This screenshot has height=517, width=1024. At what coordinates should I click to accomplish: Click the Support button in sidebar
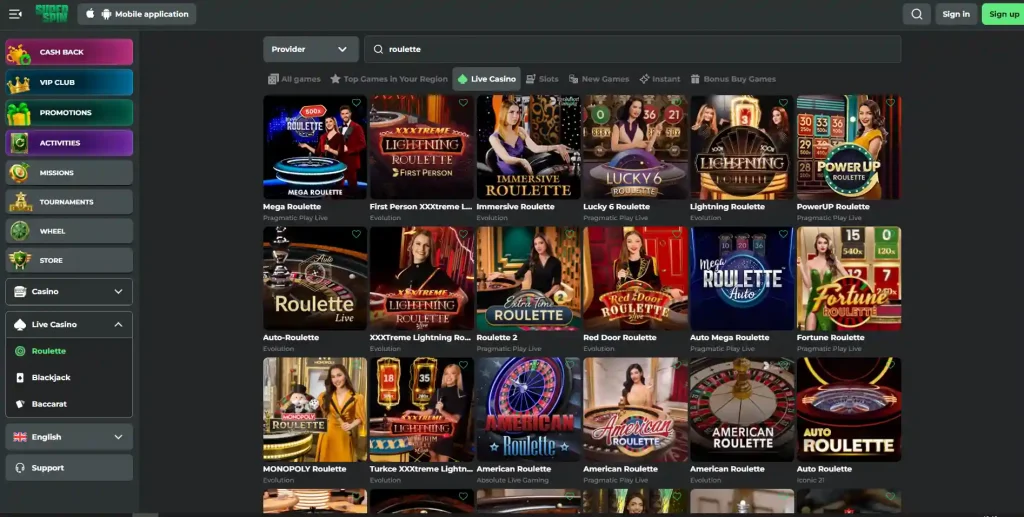[69, 468]
